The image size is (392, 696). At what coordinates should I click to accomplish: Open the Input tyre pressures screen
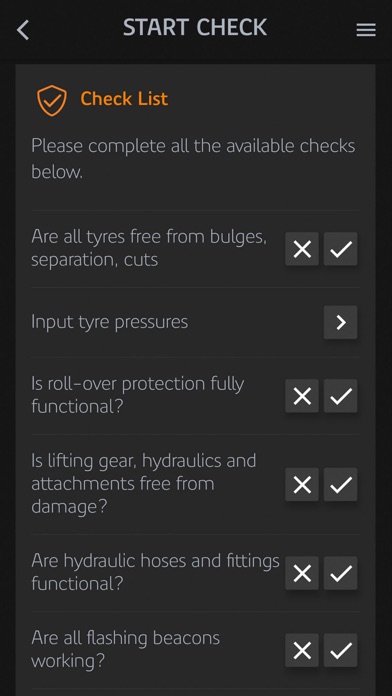point(341,322)
